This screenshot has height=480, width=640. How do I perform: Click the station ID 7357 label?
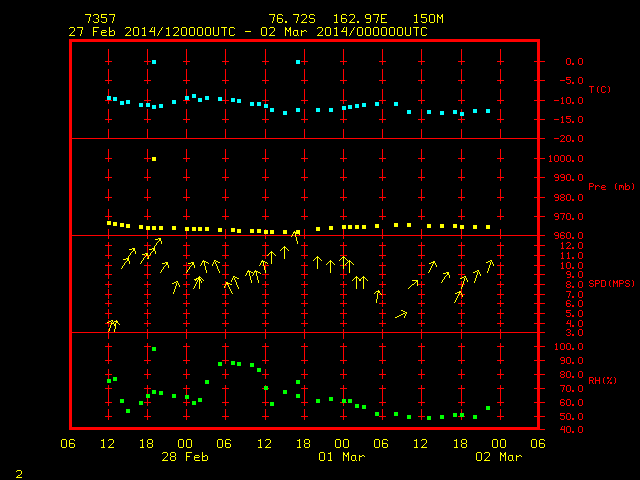coord(100,19)
